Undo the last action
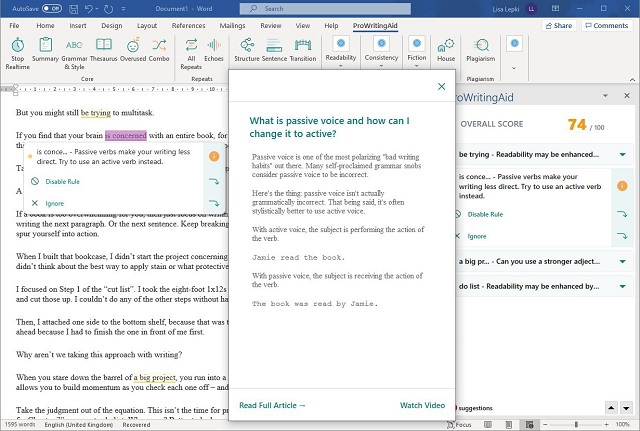 89,9
